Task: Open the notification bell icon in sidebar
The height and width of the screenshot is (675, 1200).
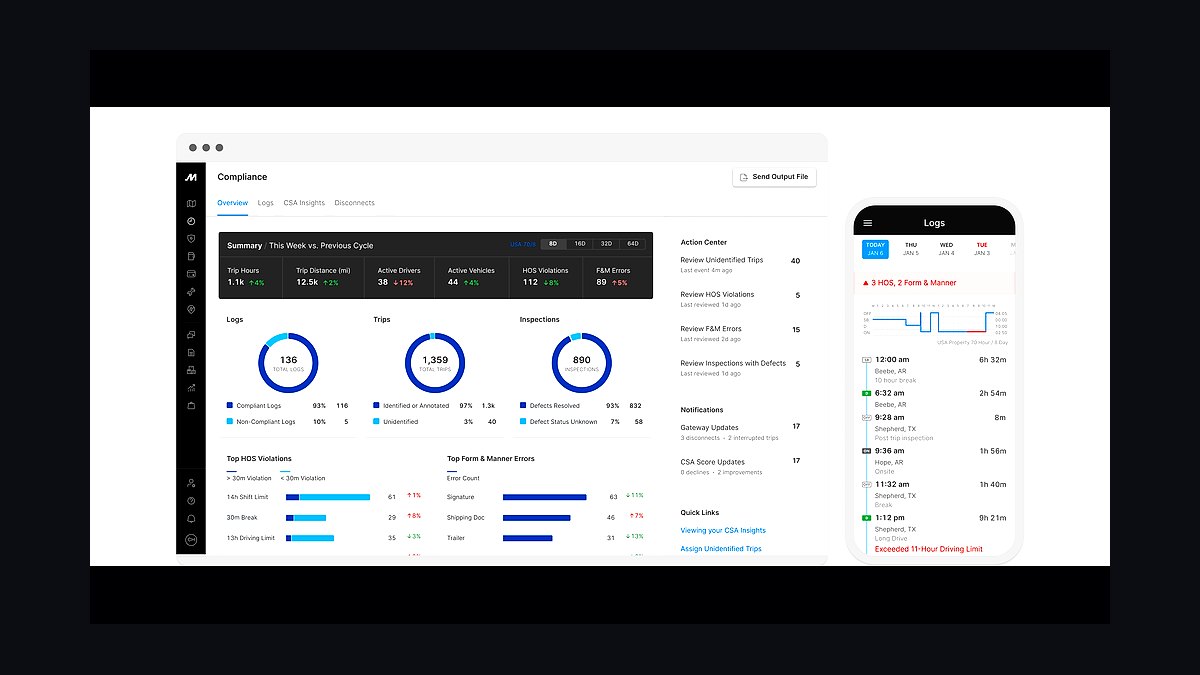Action: point(190,518)
